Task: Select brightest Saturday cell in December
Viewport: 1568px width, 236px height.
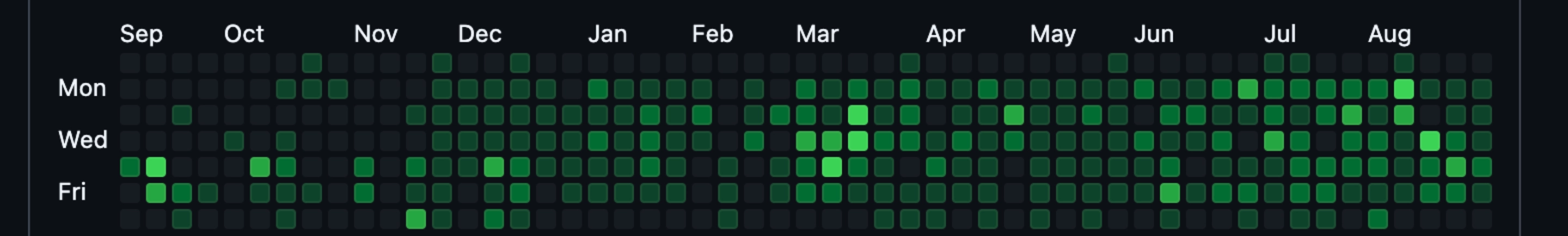Action: [x=494, y=219]
